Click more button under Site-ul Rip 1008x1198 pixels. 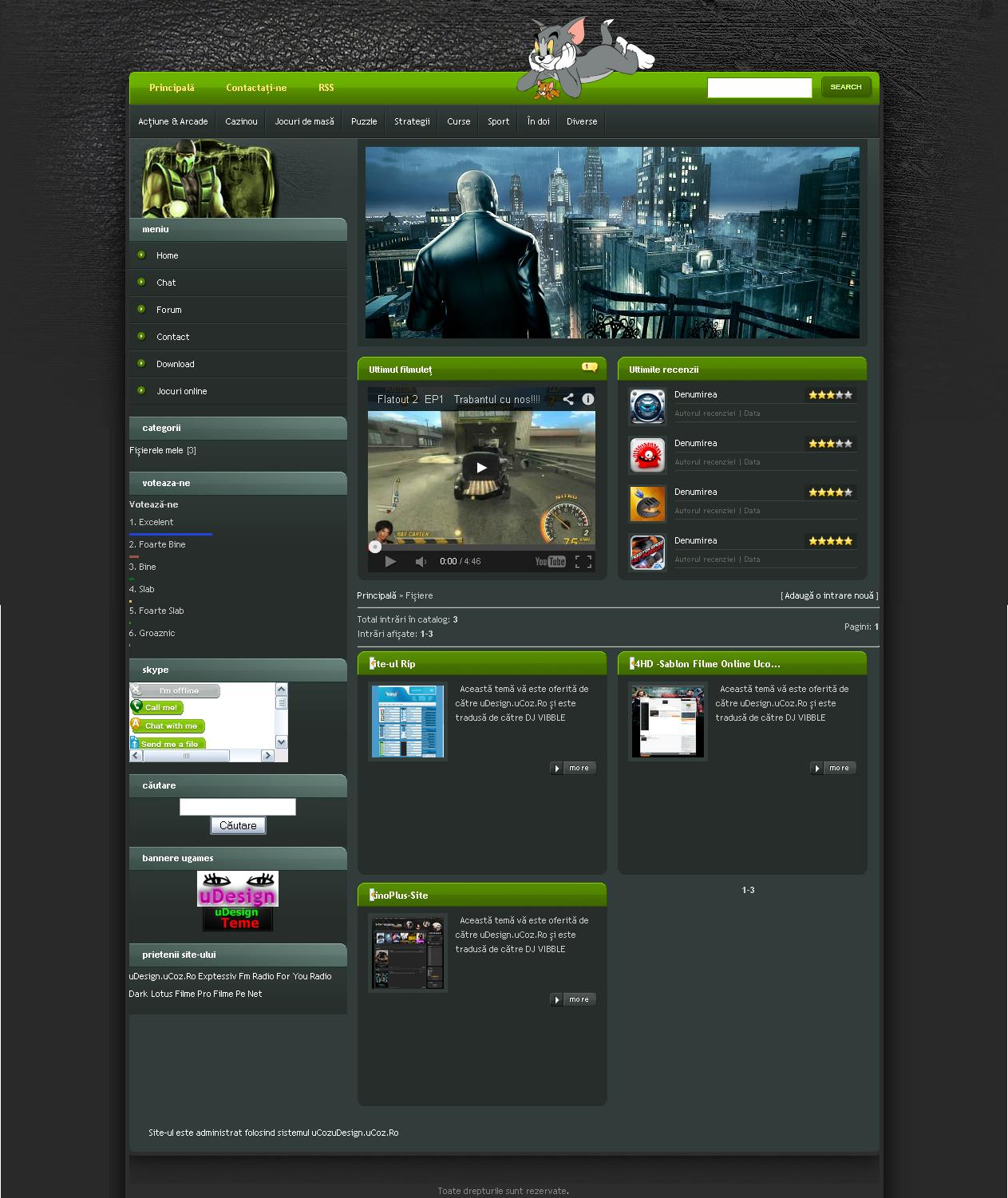pyautogui.click(x=573, y=768)
